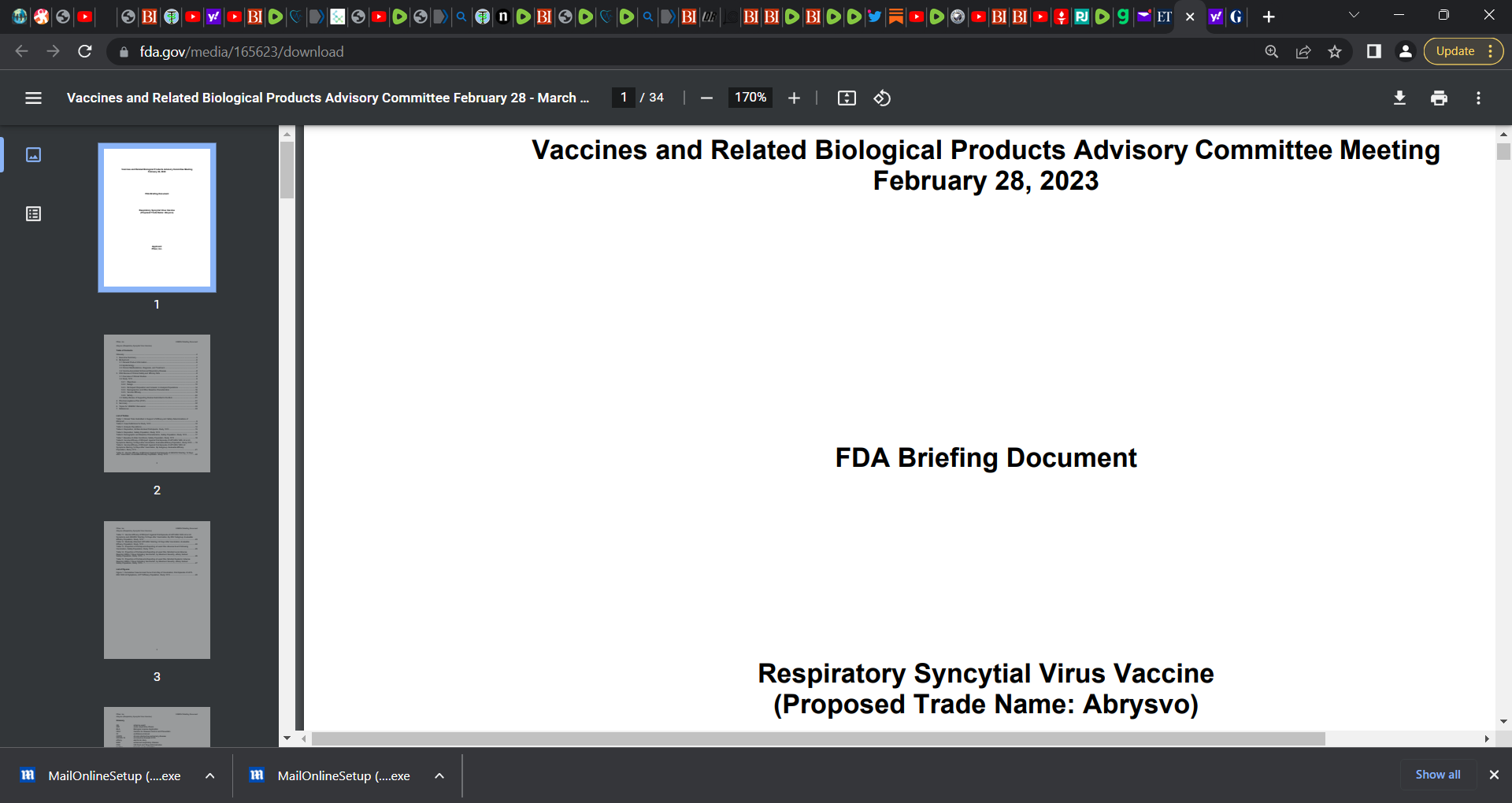Switch to the document outline view

coord(33,213)
